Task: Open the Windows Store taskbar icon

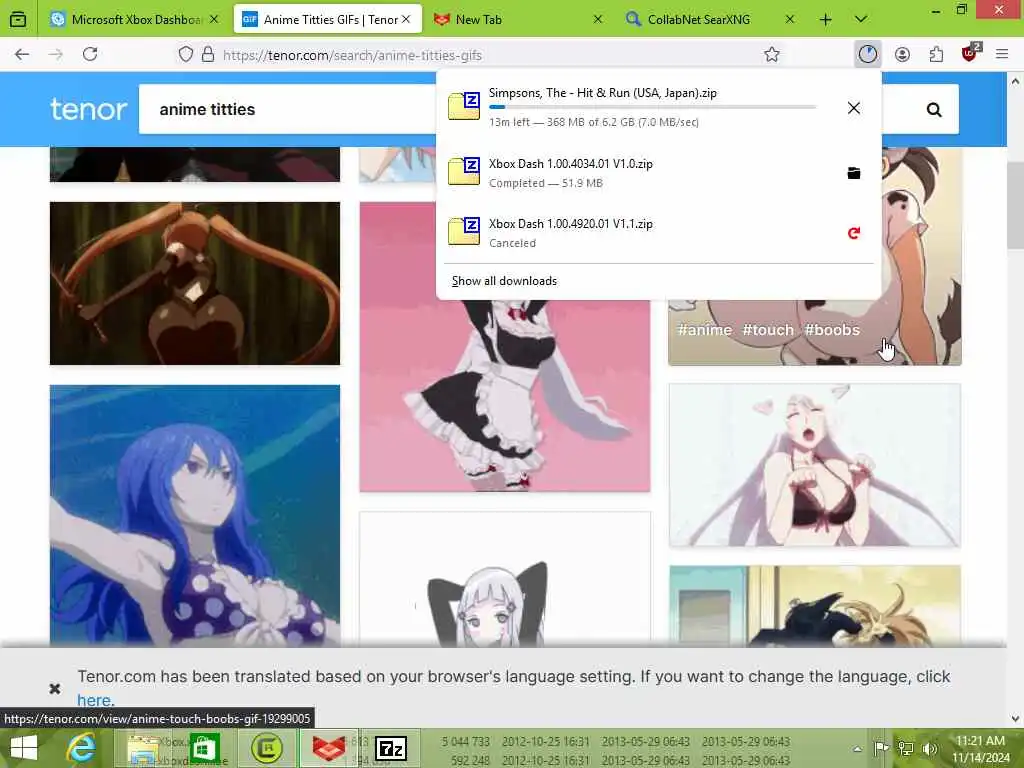Action: coord(204,748)
